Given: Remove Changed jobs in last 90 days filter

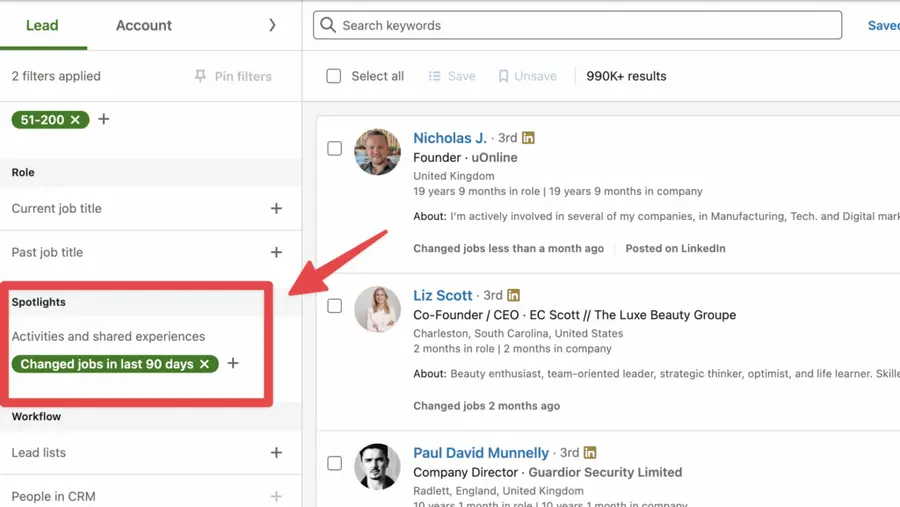Looking at the screenshot, I should coord(204,364).
